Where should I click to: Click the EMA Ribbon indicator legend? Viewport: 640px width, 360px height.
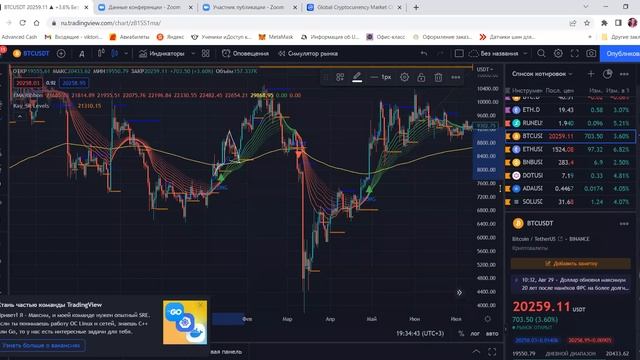point(28,95)
